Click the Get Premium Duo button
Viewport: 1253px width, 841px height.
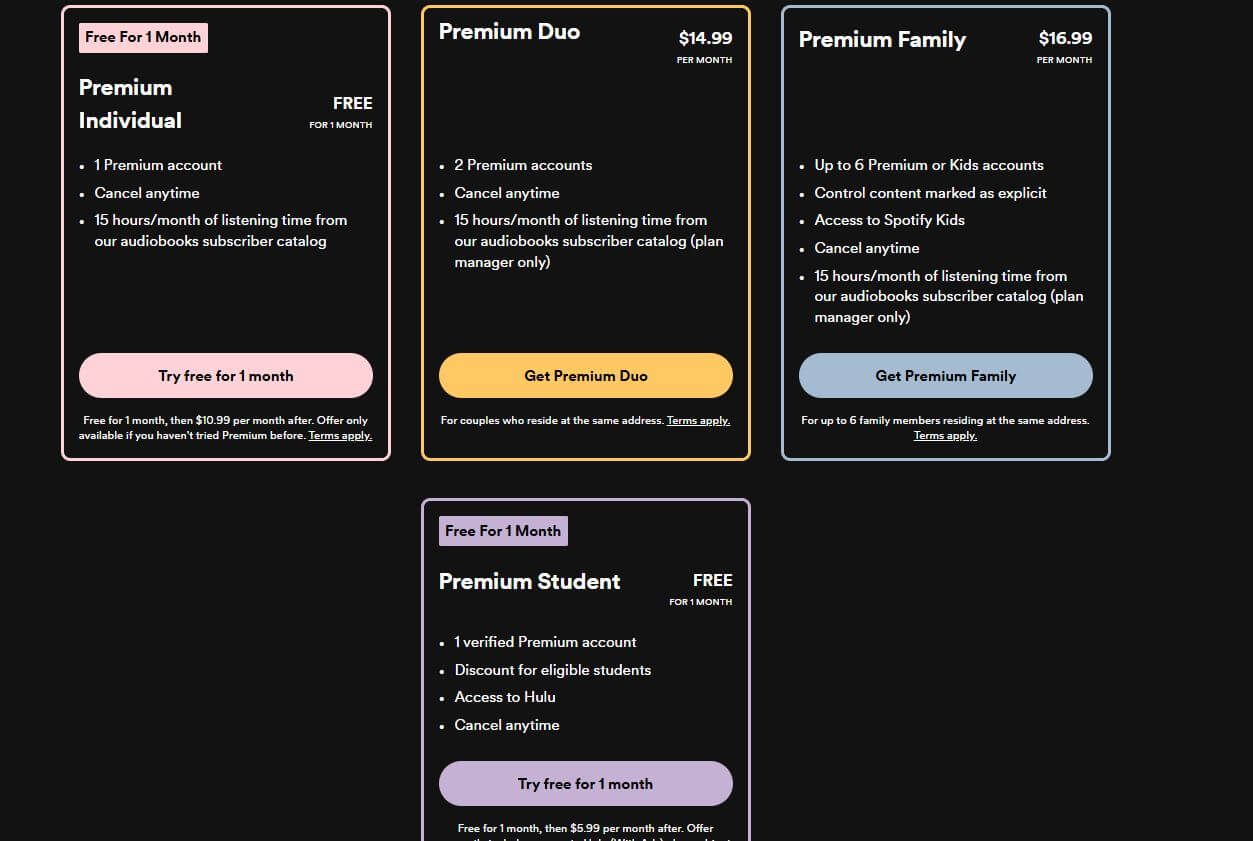click(x=585, y=375)
